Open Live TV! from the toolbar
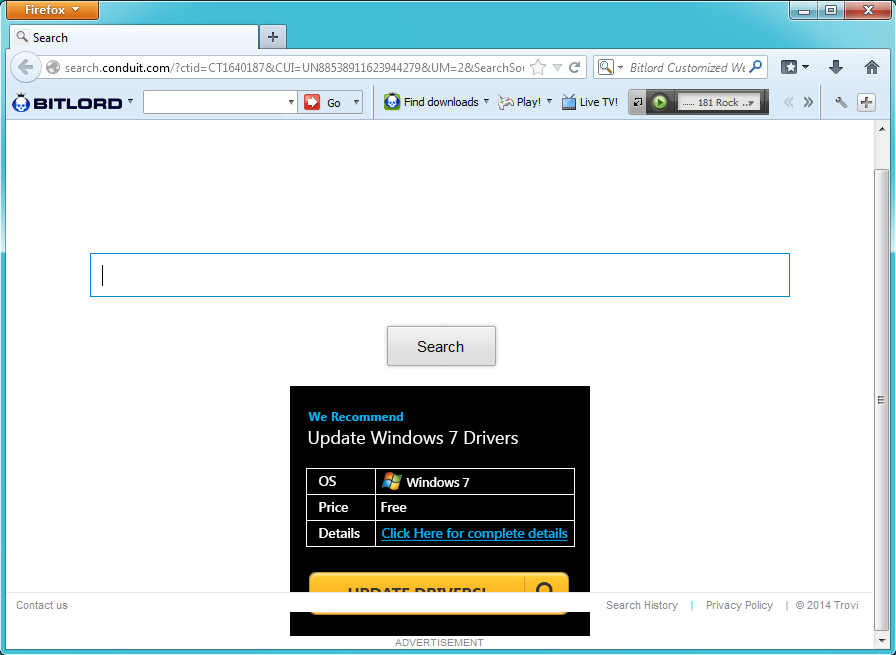Viewport: 896px width, 655px height. [x=590, y=102]
